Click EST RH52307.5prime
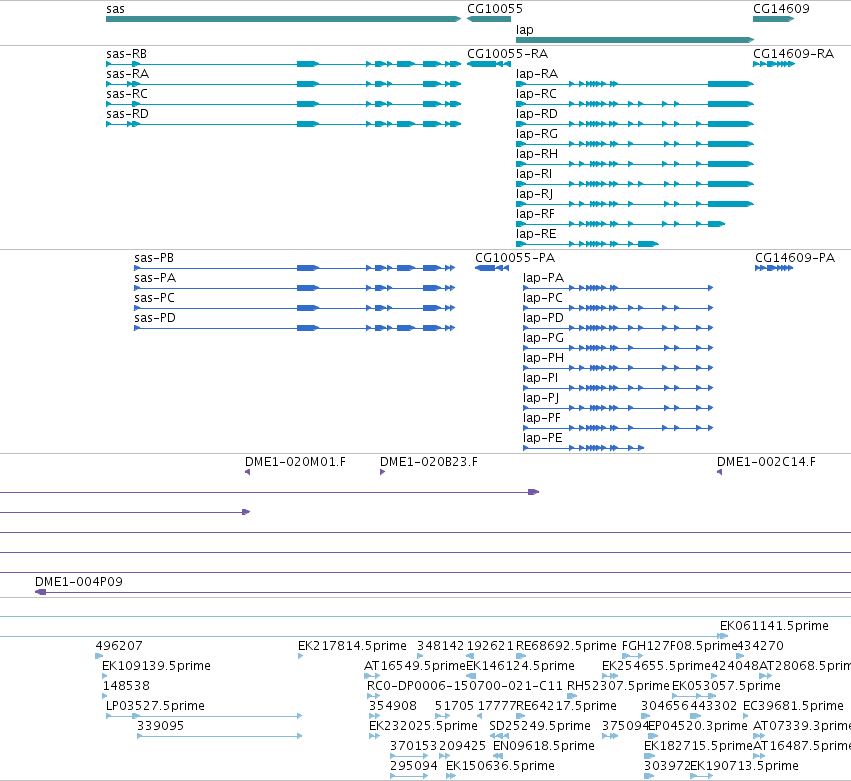Viewport: 851px width, 781px height. pos(618,686)
